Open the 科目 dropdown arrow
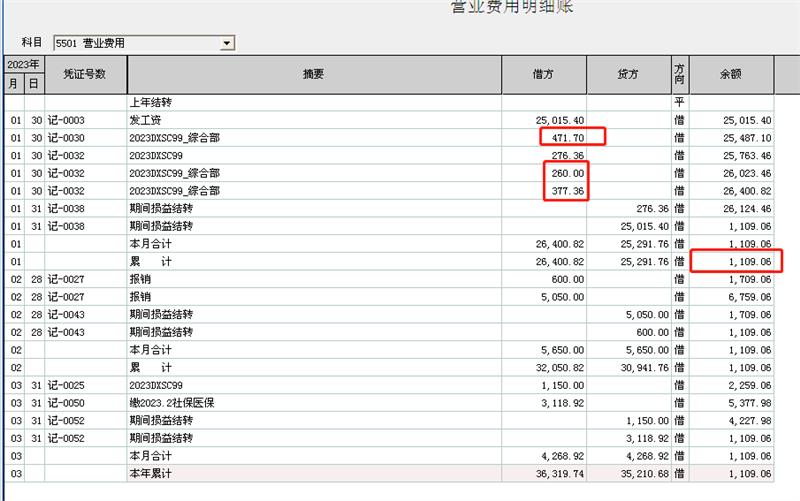This screenshot has height=501, width=800. 227,43
